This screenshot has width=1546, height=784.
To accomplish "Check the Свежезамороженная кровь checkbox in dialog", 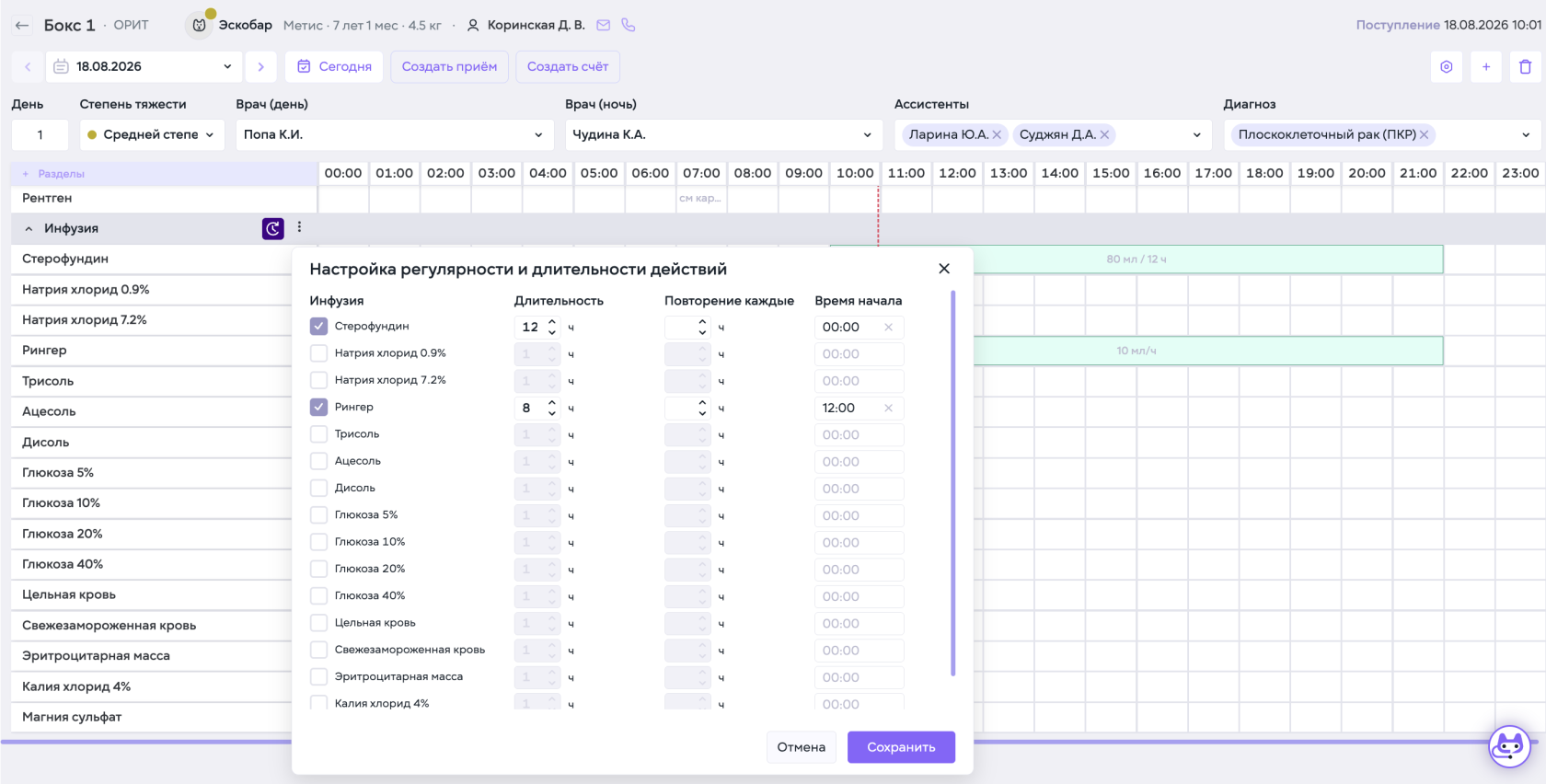I will [x=318, y=650].
